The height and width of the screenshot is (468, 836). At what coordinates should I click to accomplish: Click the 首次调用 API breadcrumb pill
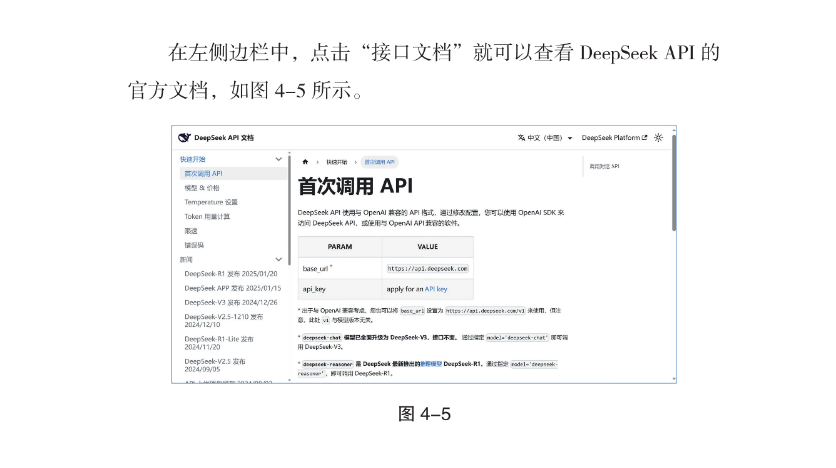(x=380, y=162)
